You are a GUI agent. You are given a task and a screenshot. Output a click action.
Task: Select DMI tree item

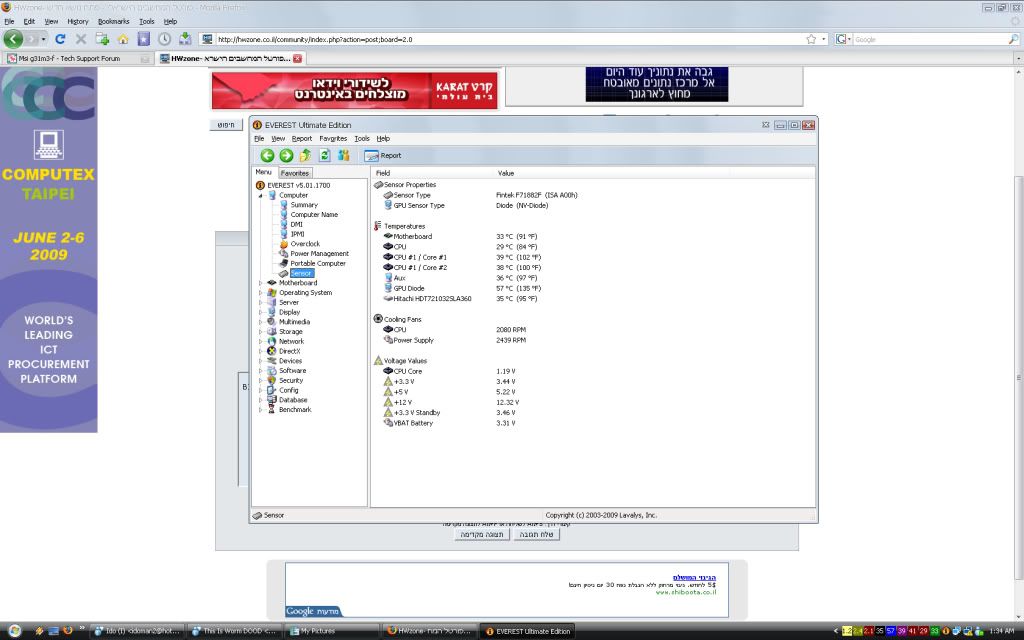point(296,224)
